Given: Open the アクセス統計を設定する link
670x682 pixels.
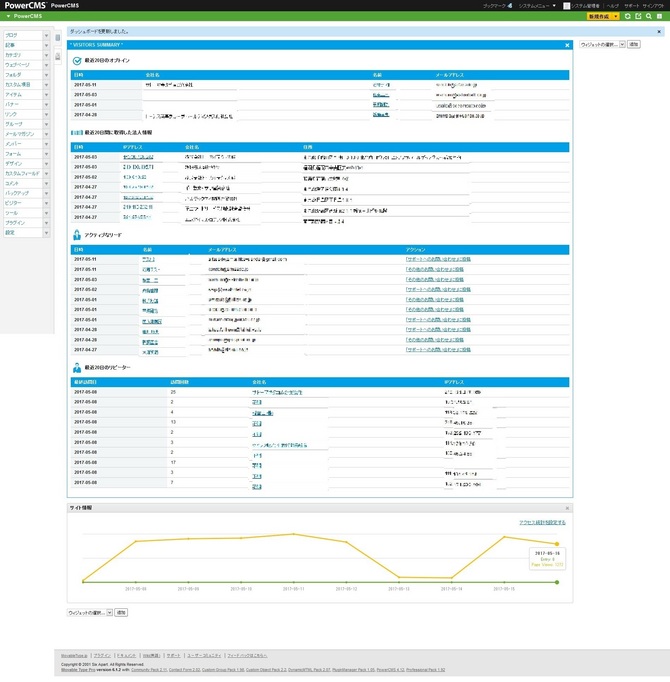Looking at the screenshot, I should [x=542, y=523].
